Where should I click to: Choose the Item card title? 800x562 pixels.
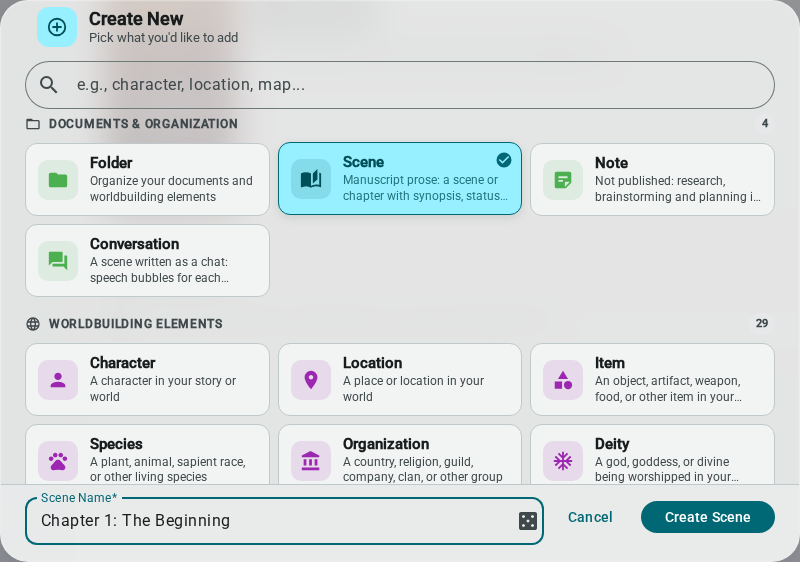pos(610,363)
